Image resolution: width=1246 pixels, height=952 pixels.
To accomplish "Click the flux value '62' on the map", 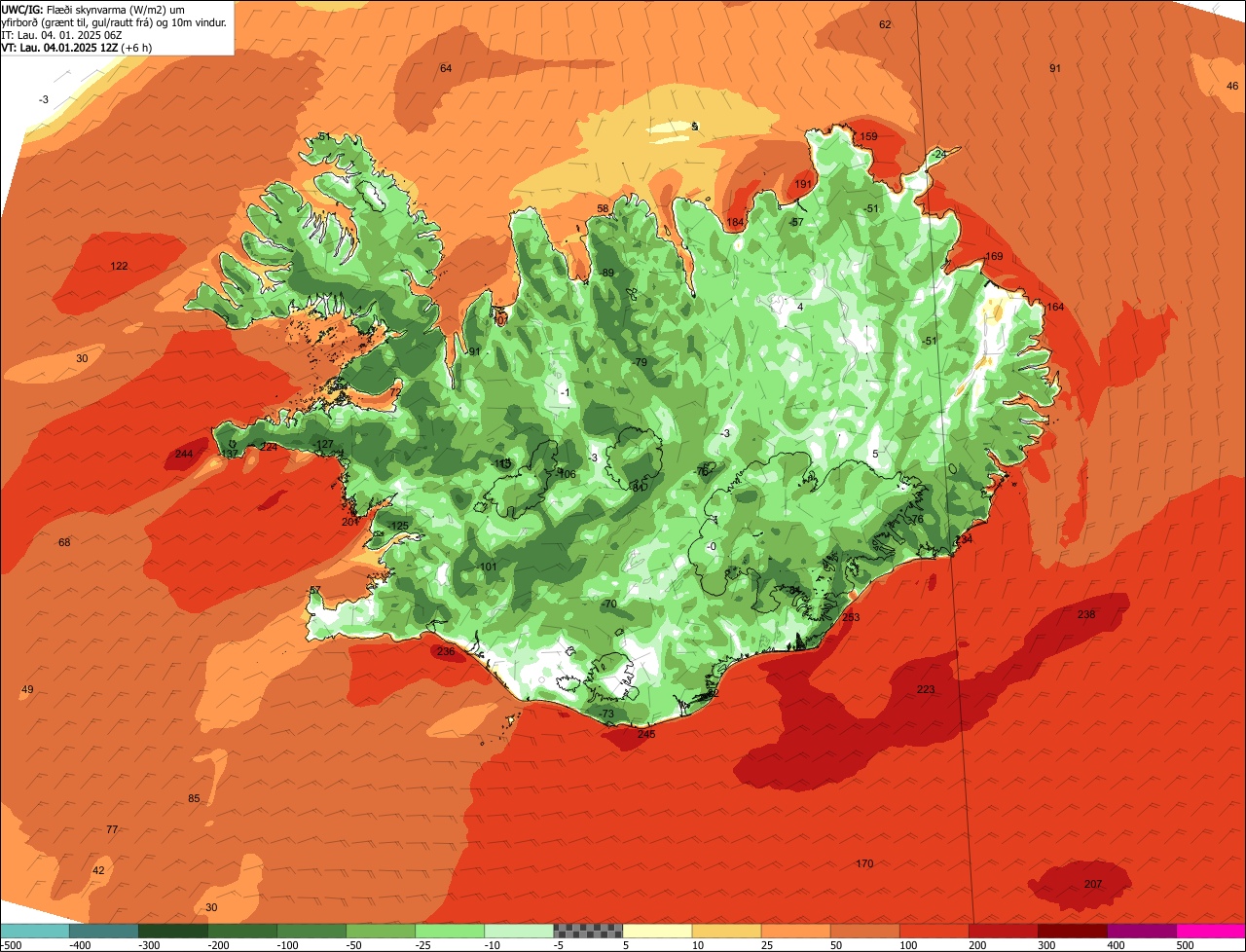I will click(x=885, y=24).
